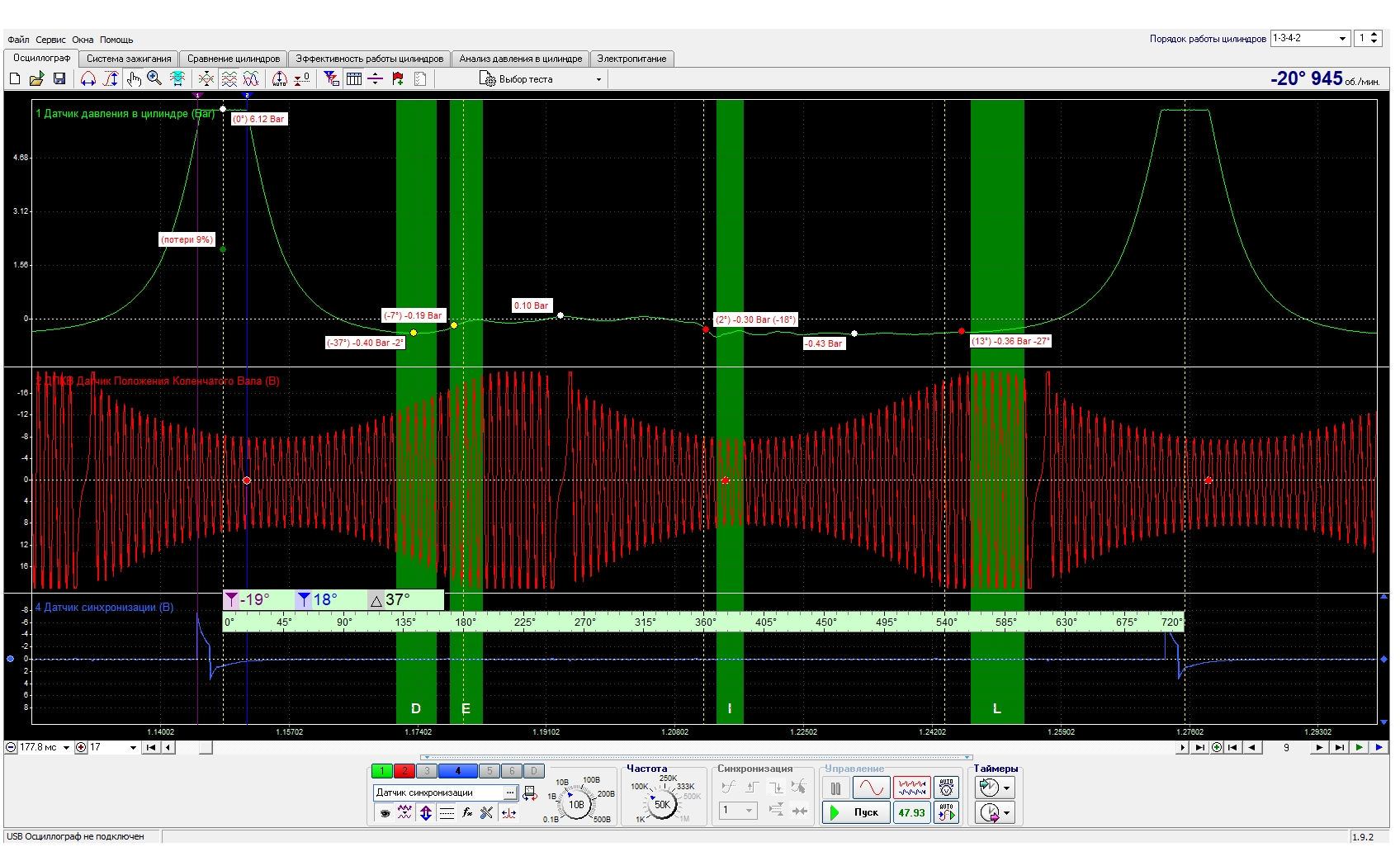Click the zero-level set icon
This screenshot has width=1400, height=847.
(302, 78)
